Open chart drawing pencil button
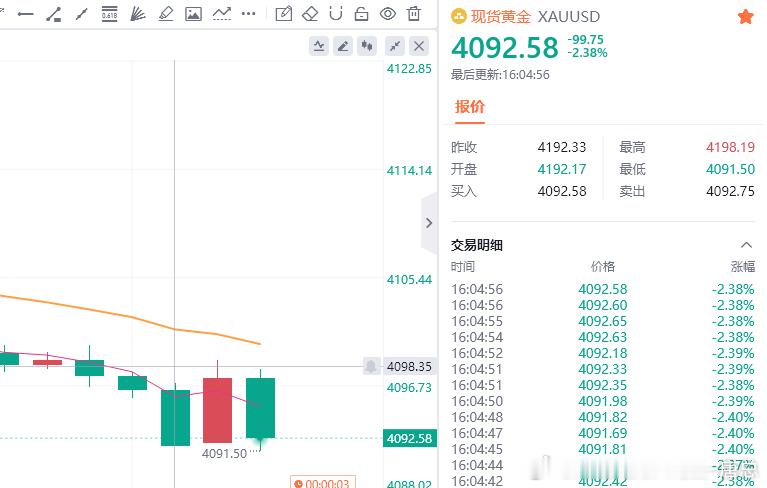 pyautogui.click(x=343, y=46)
